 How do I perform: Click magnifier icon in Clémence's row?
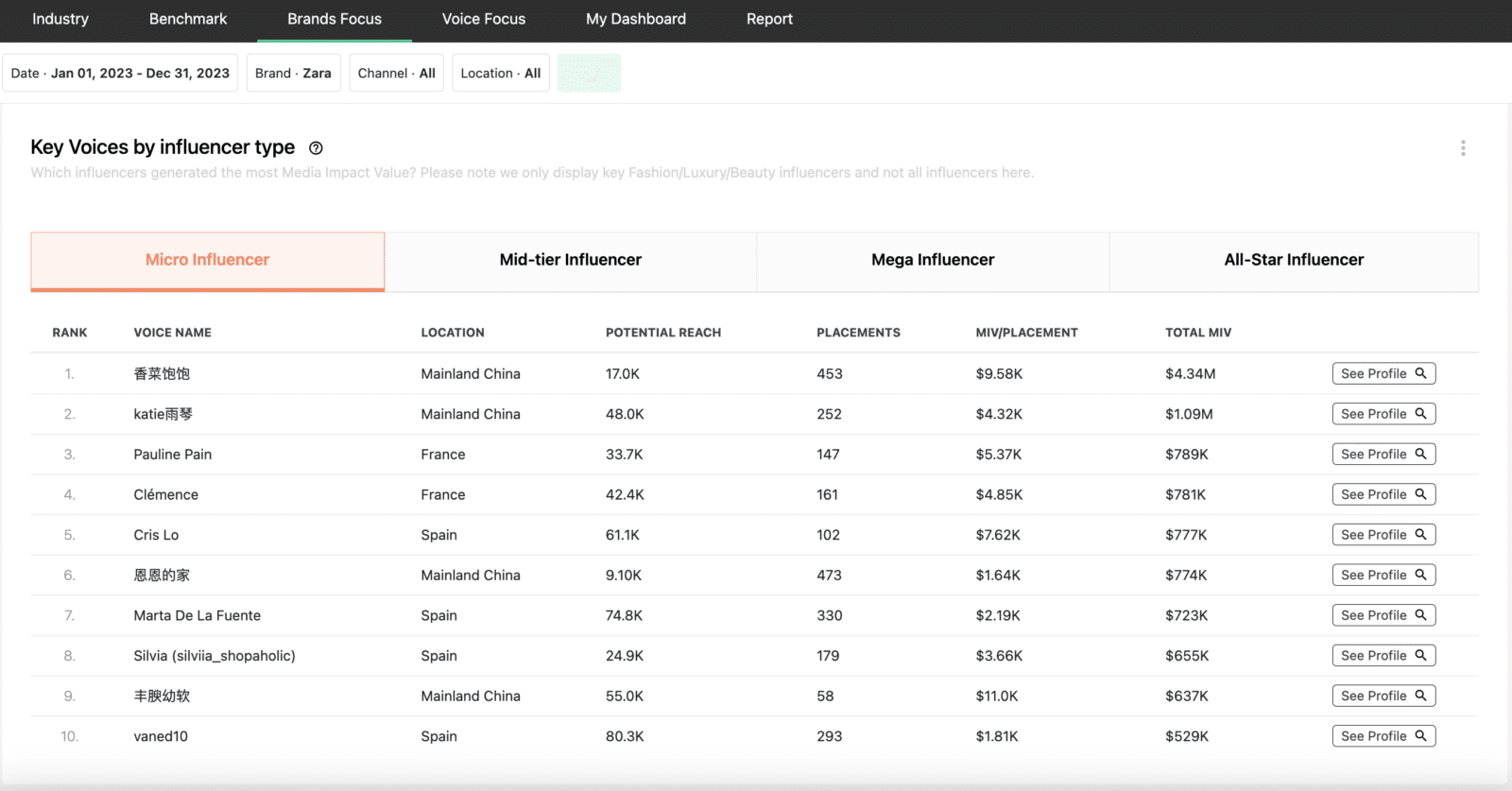(x=1420, y=494)
